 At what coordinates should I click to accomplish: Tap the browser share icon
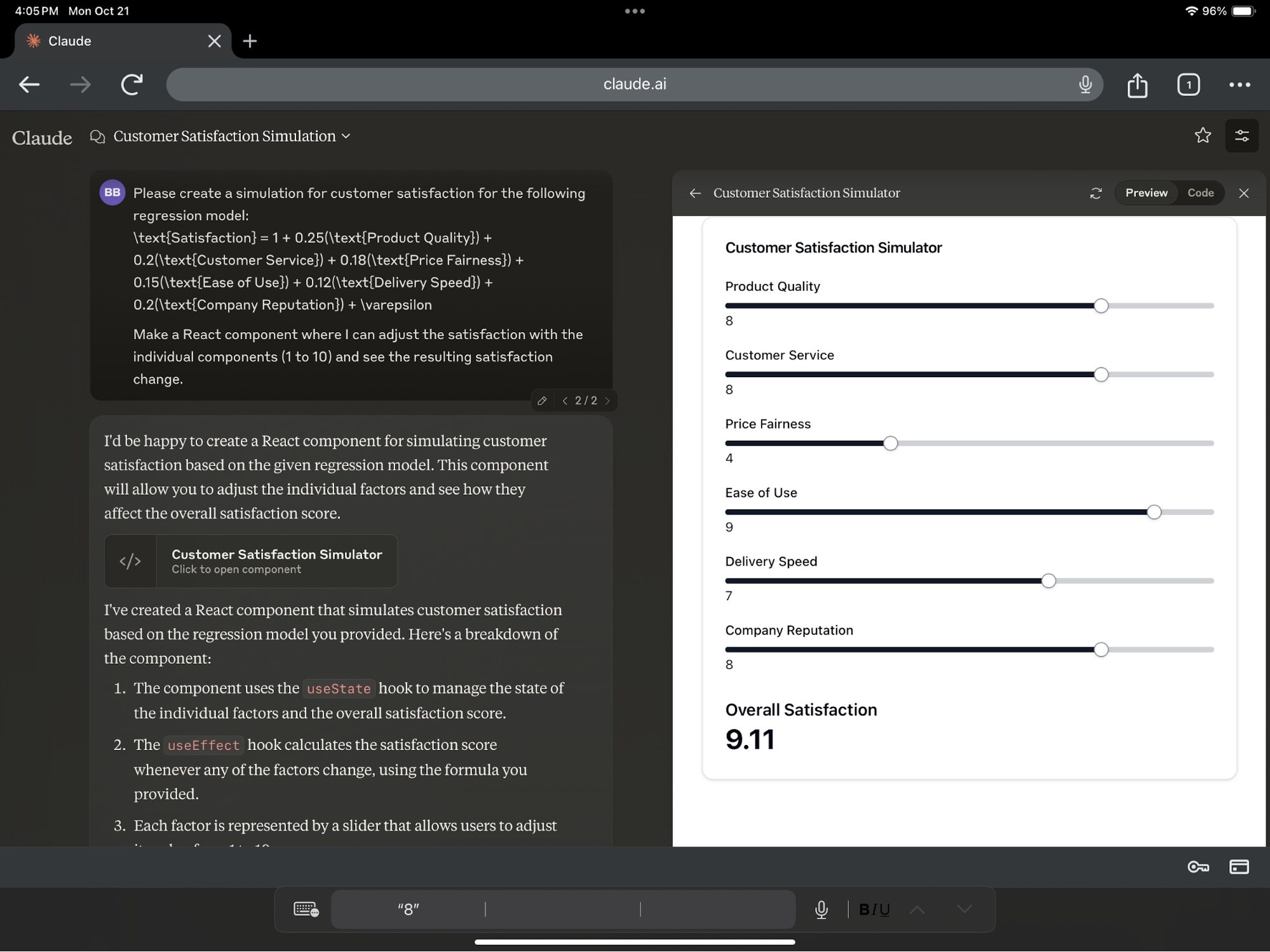[1137, 84]
